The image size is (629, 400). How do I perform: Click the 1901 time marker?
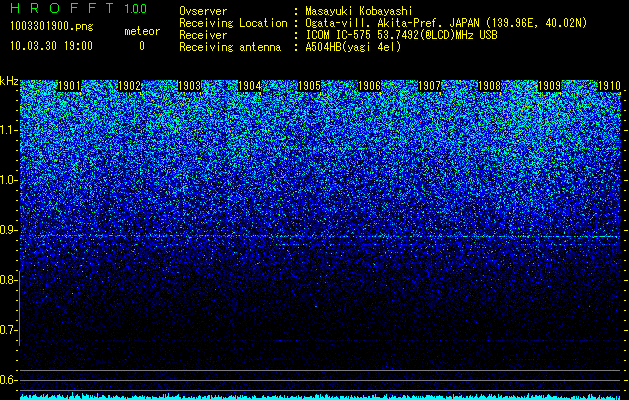(x=69, y=86)
